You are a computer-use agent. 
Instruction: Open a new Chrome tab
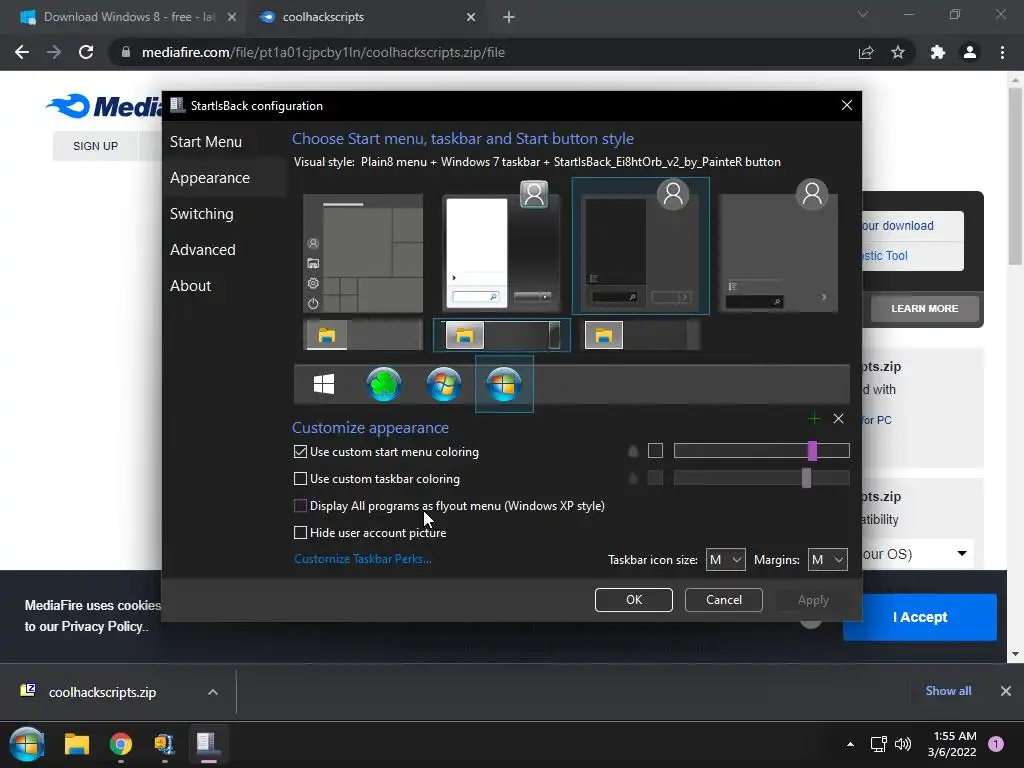[509, 17]
